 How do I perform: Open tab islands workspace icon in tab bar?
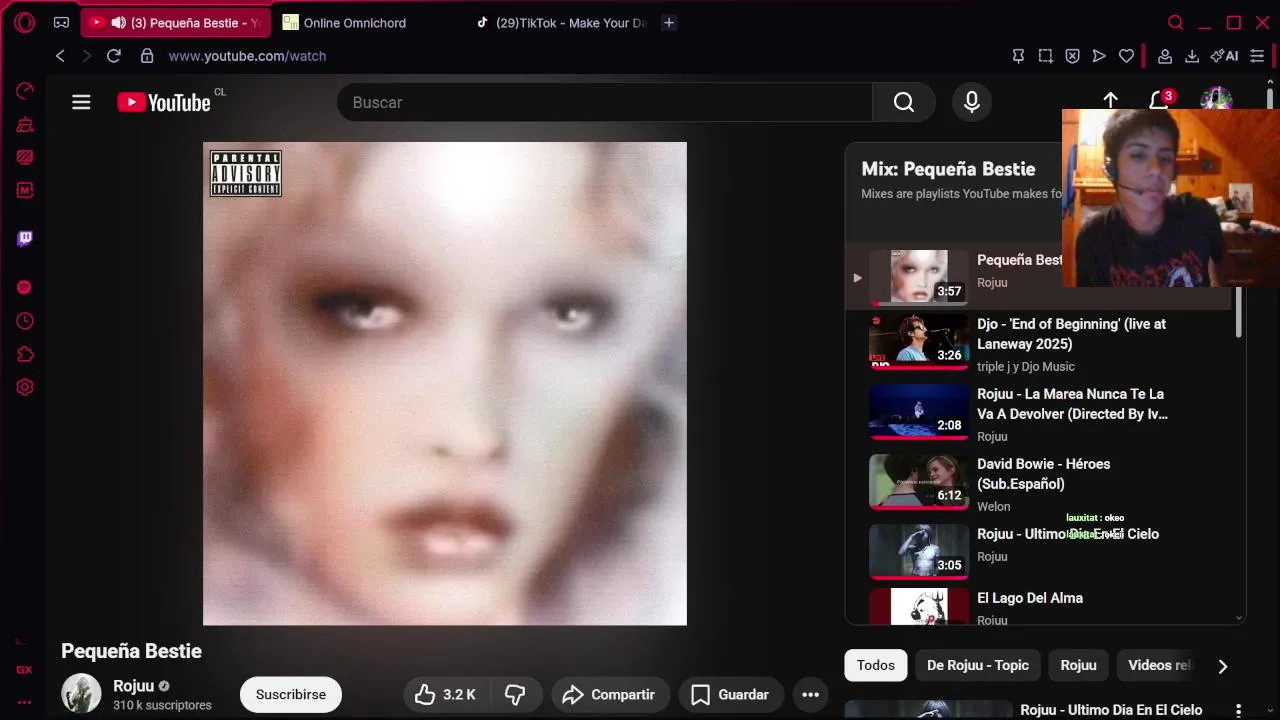pyautogui.click(x=61, y=22)
